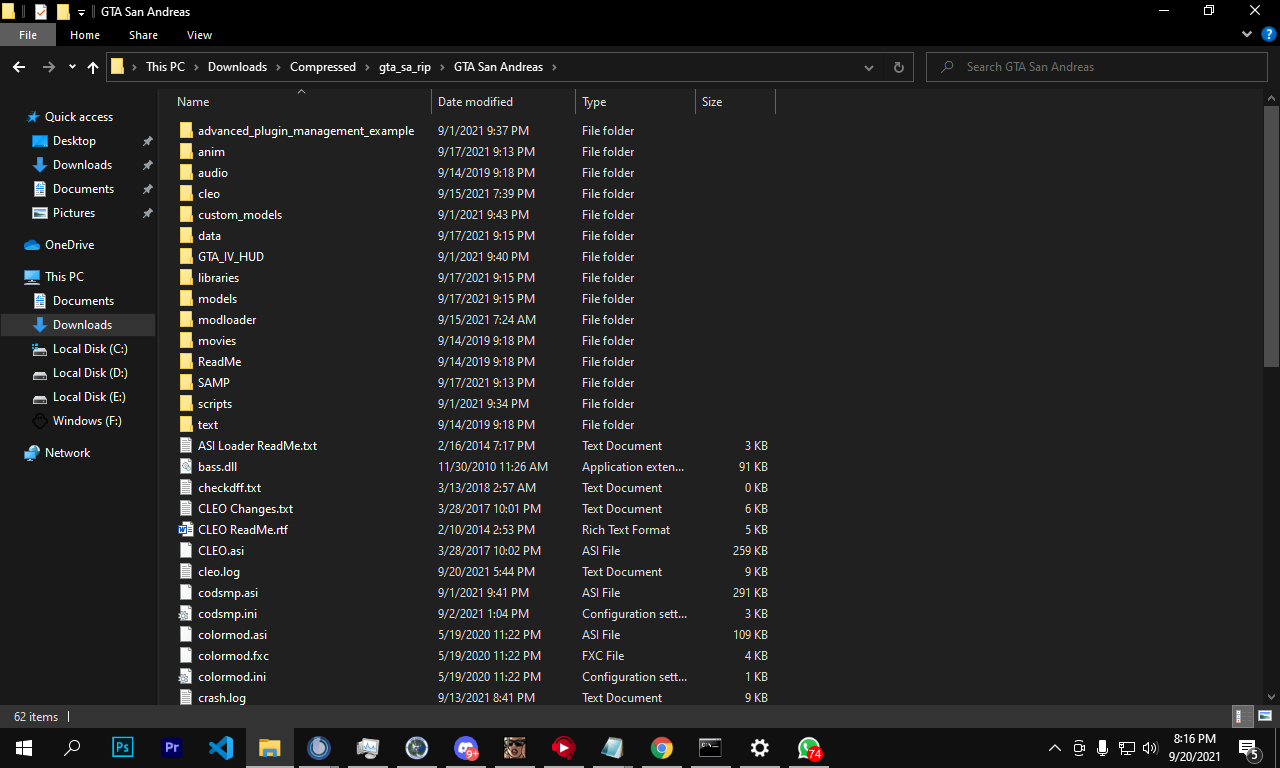This screenshot has height=768, width=1280.
Task: Open WhatsApp from the taskbar
Action: tap(809, 748)
